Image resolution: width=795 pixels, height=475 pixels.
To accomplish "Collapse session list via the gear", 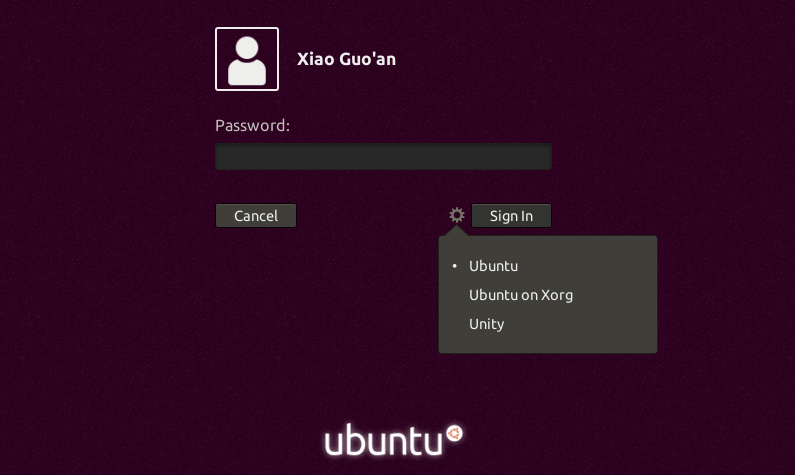I will (457, 215).
